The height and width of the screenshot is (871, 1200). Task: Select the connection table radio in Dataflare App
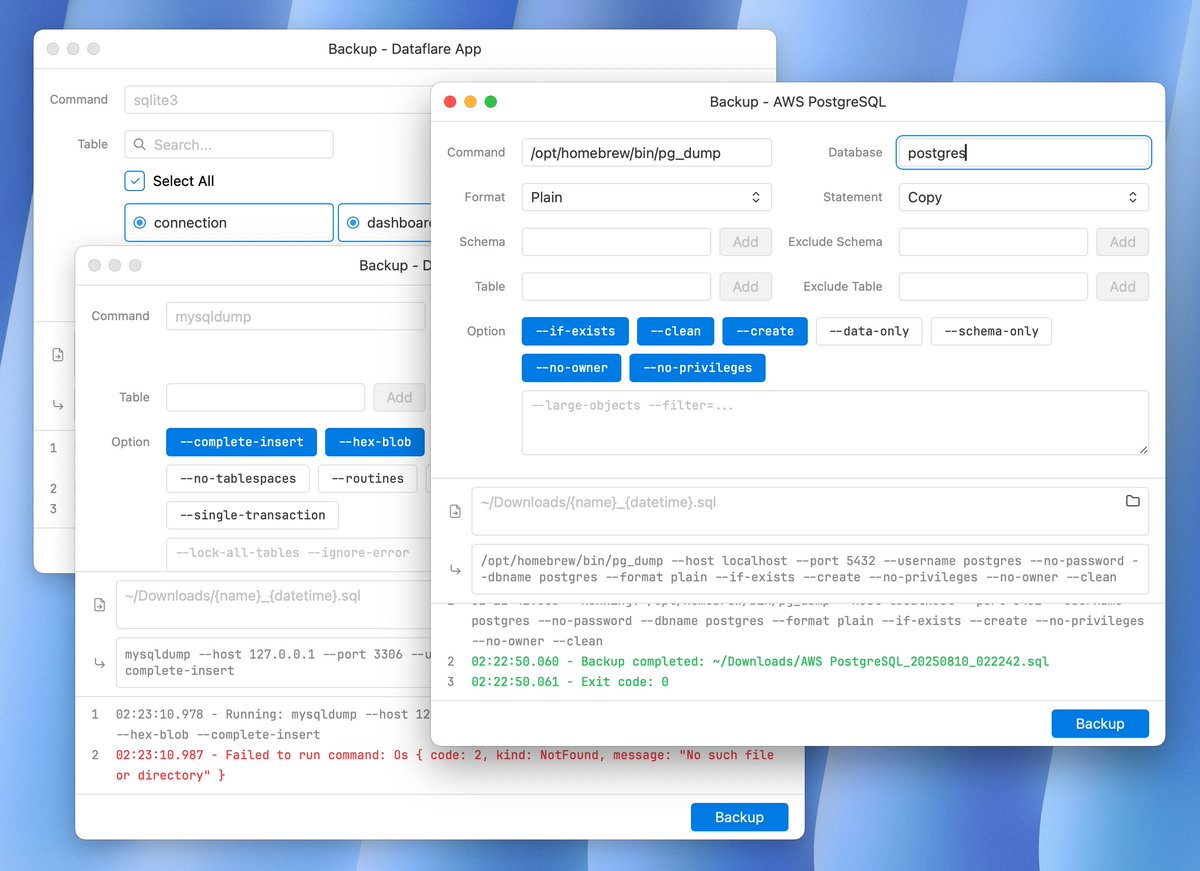(x=140, y=223)
